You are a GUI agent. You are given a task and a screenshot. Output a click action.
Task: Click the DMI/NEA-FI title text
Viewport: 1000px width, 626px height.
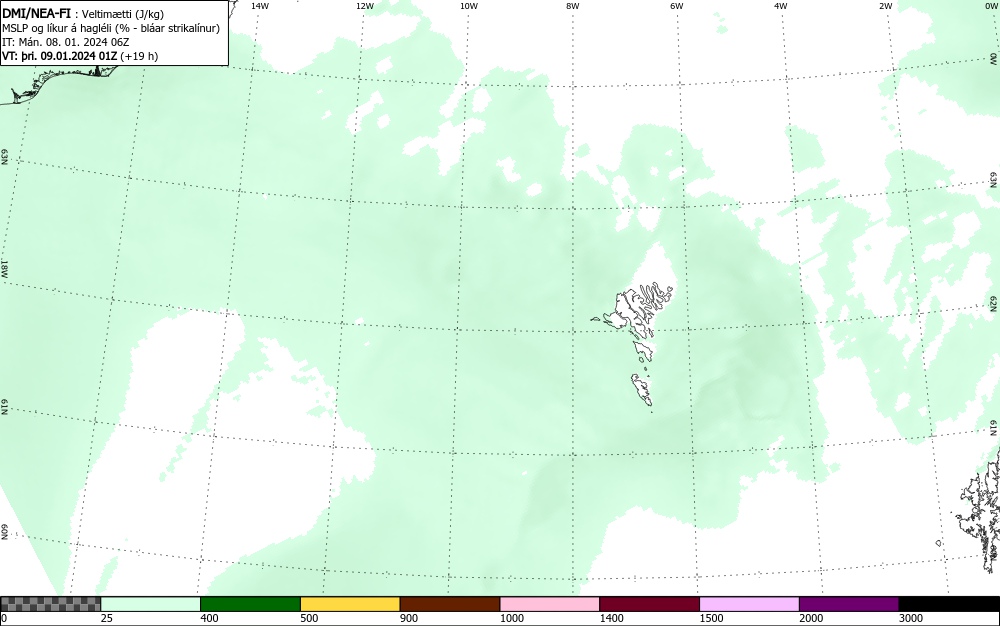coord(36,13)
